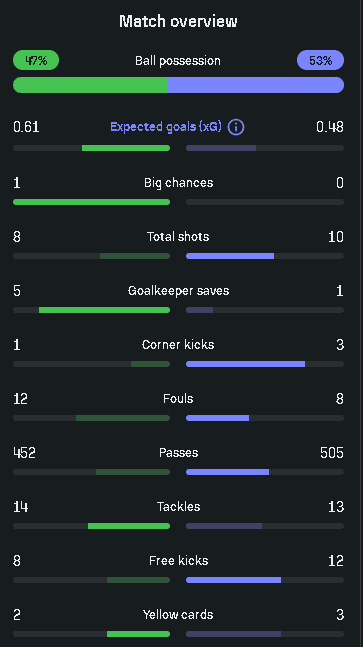Click the Yellow cards label

pos(178,615)
